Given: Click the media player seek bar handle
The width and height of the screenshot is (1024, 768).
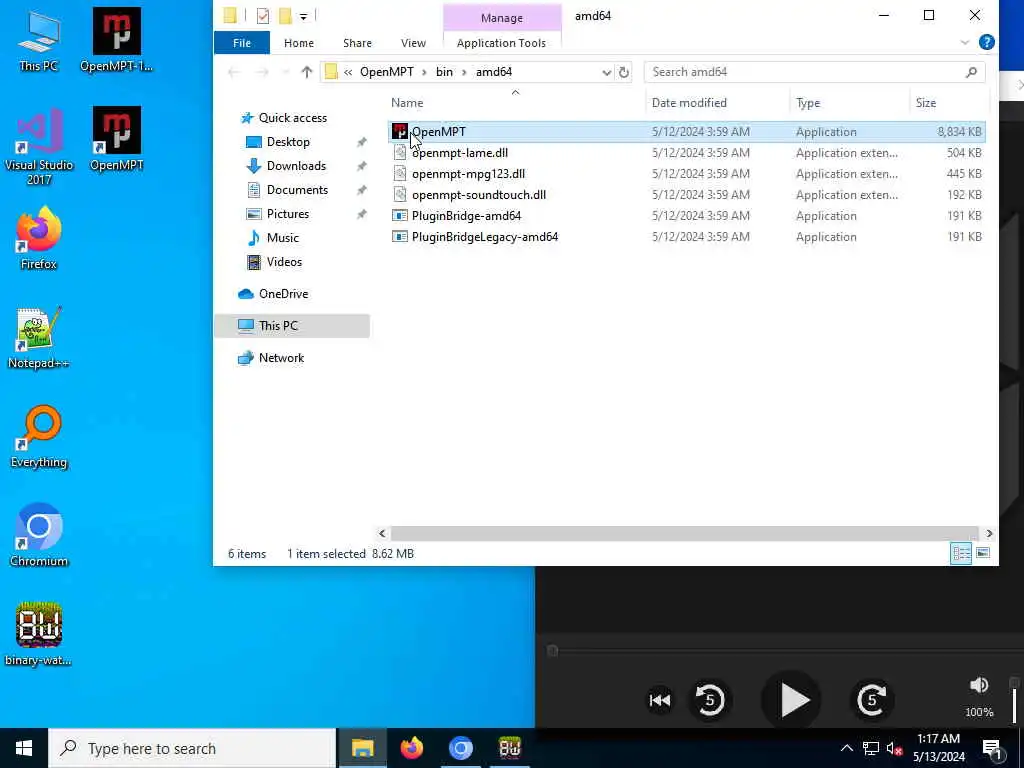Looking at the screenshot, I should pyautogui.click(x=552, y=650).
